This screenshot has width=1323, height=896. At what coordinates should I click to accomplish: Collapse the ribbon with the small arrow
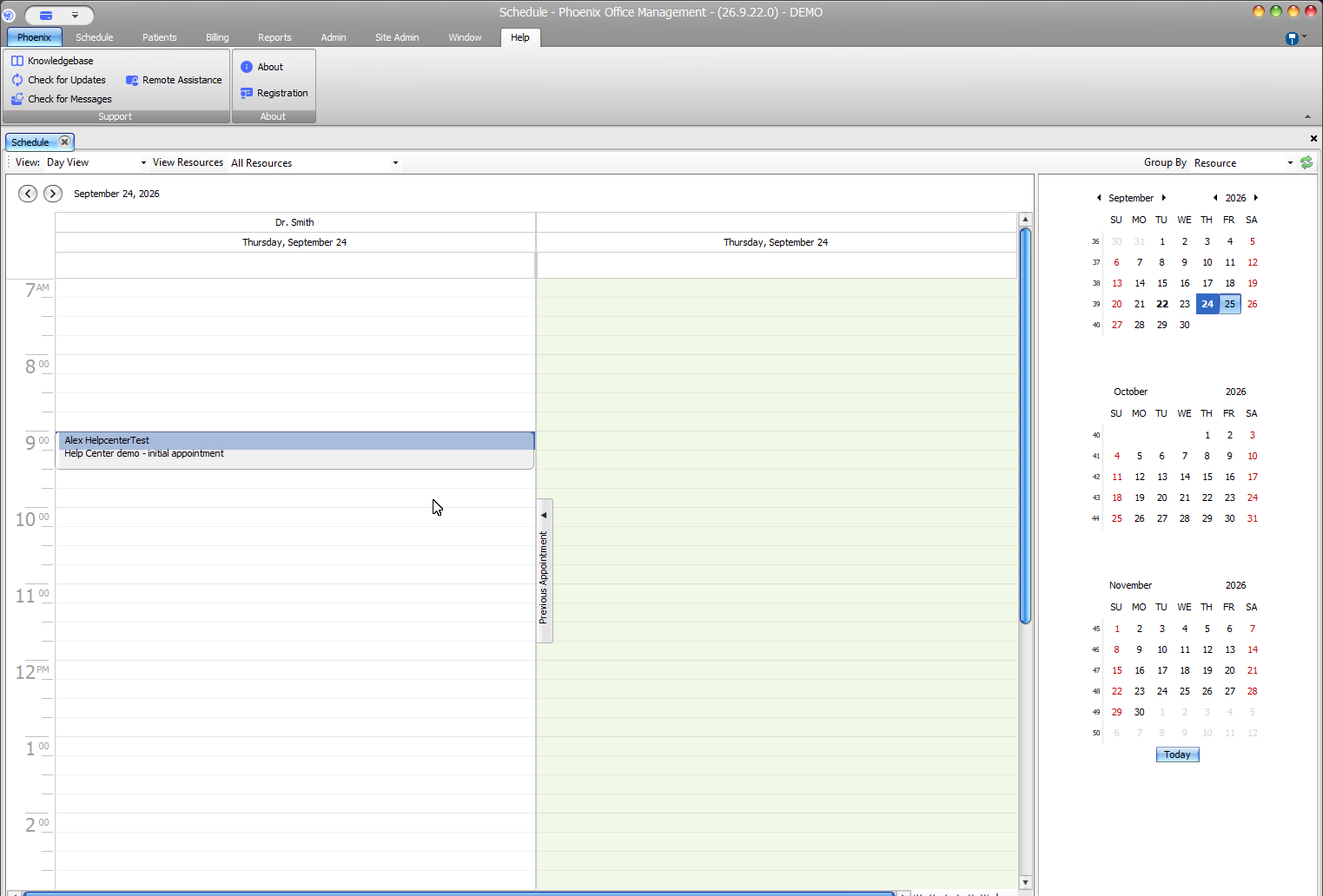coord(1308,116)
